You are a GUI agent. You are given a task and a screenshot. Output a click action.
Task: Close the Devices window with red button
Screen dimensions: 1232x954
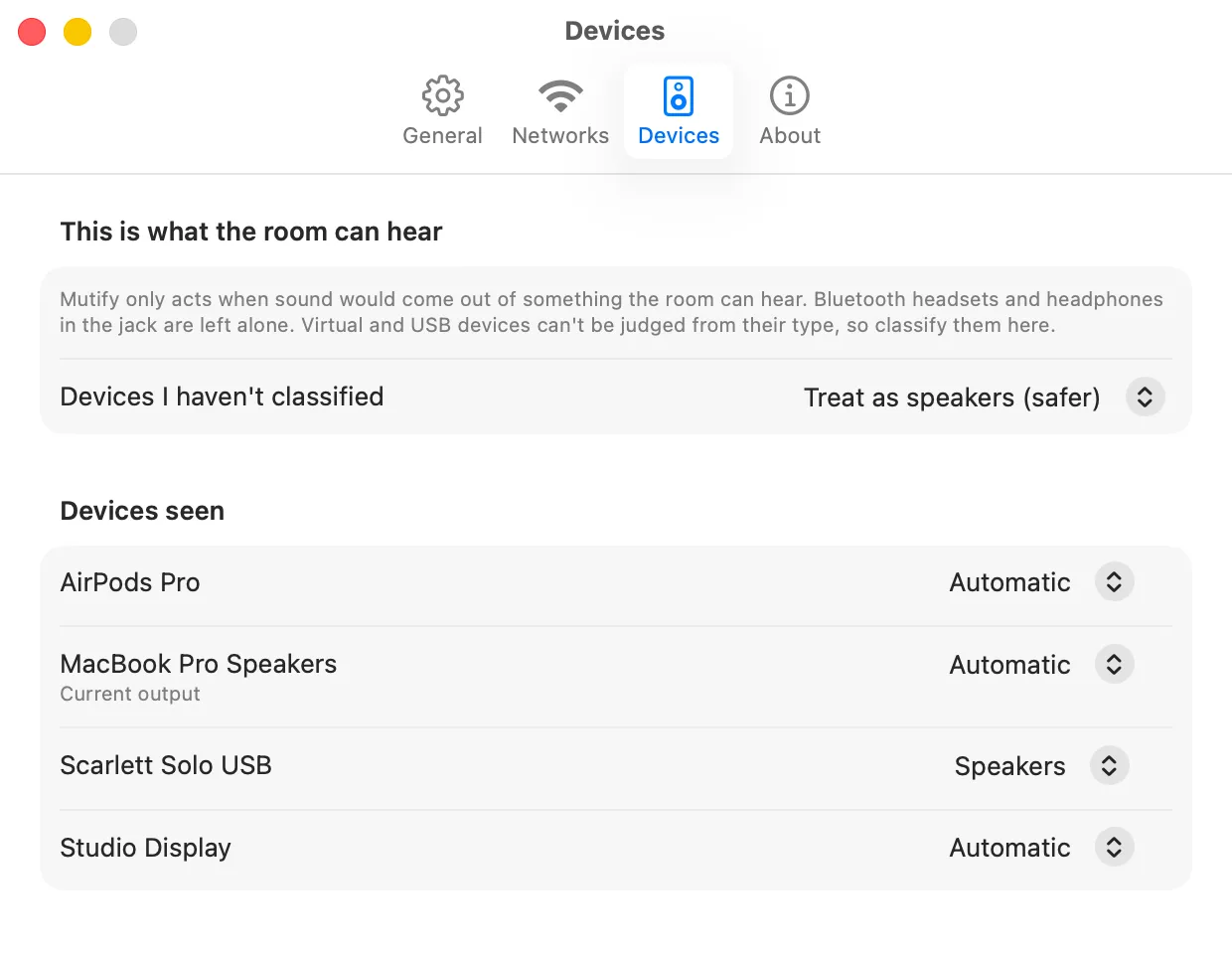tap(32, 32)
